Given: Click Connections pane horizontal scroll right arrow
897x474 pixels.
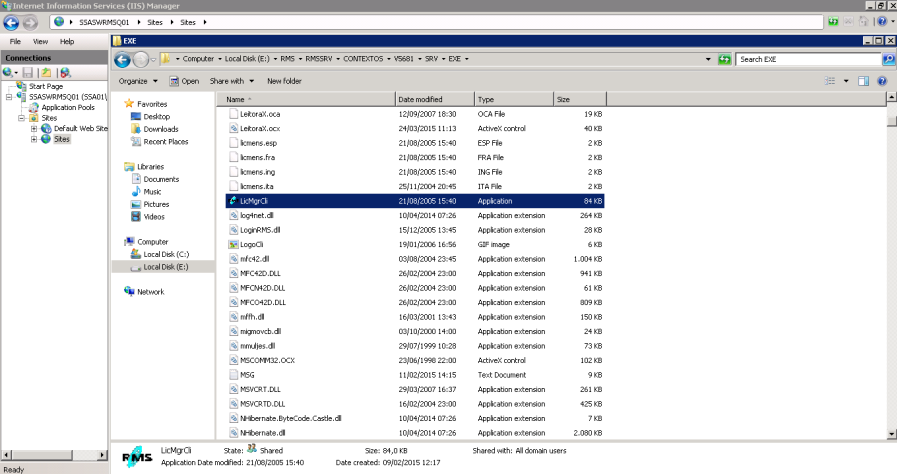Looking at the screenshot, I should coord(102,455).
